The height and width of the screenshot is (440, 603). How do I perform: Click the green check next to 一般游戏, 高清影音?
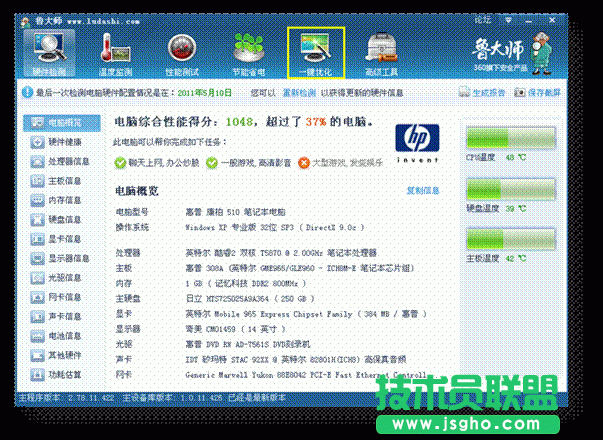[212, 163]
